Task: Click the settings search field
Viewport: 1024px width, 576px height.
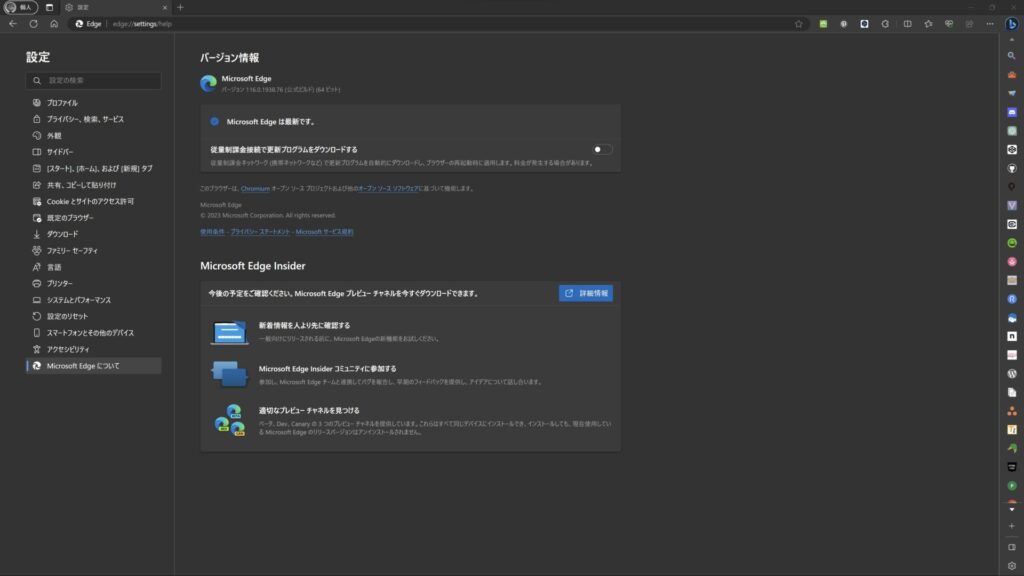Action: coord(93,80)
